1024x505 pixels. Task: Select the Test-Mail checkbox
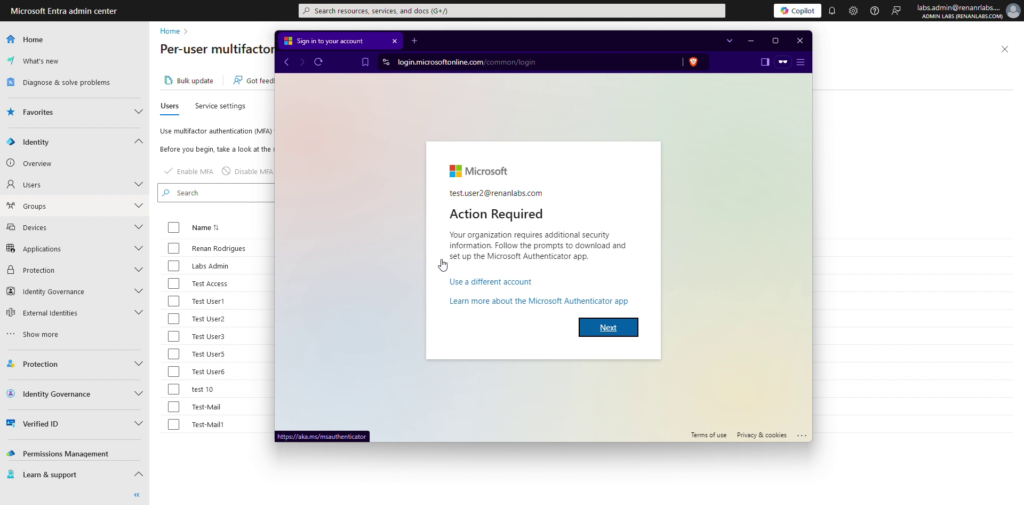point(173,406)
